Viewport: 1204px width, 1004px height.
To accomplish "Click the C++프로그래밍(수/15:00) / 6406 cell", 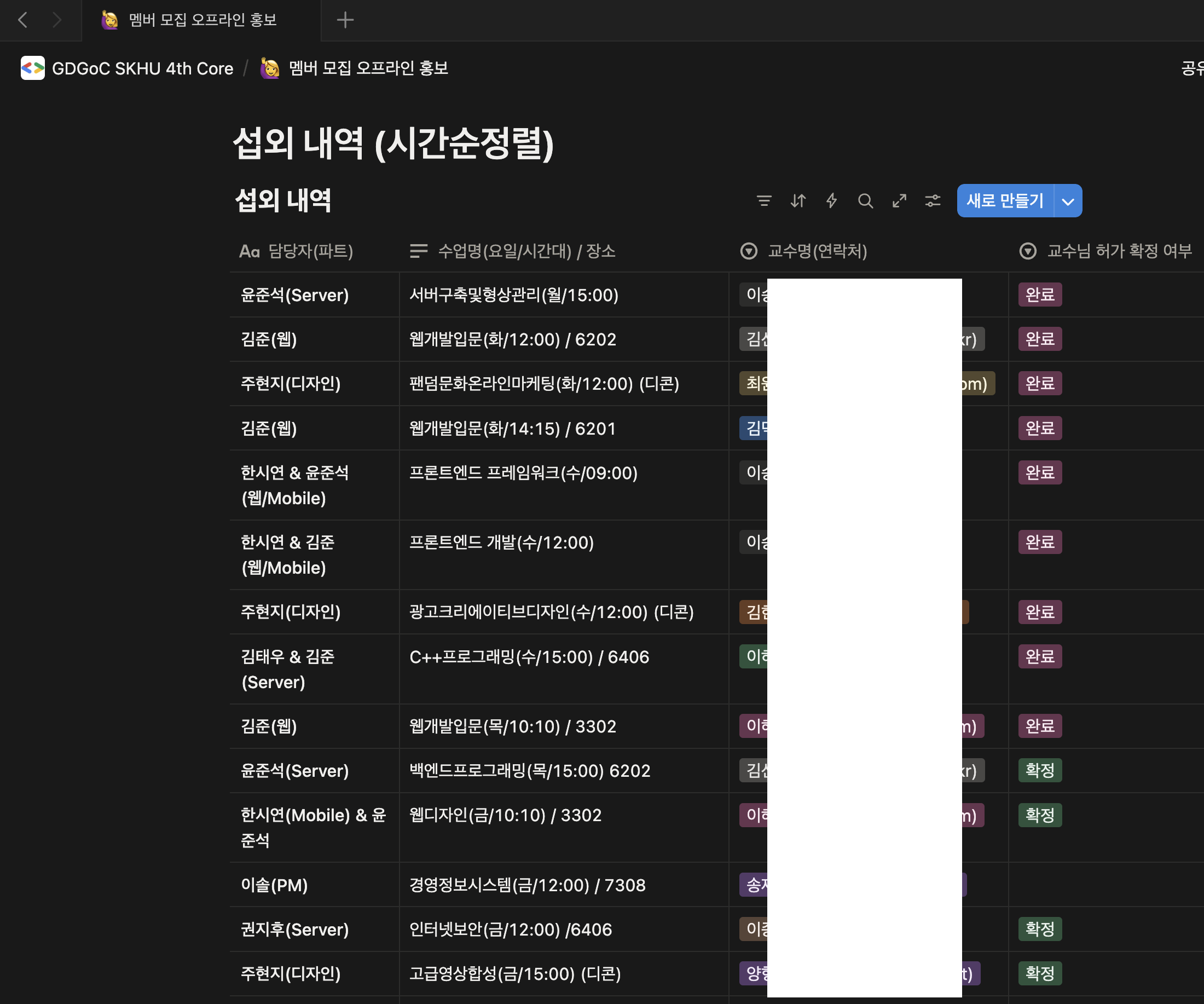I will point(529,657).
